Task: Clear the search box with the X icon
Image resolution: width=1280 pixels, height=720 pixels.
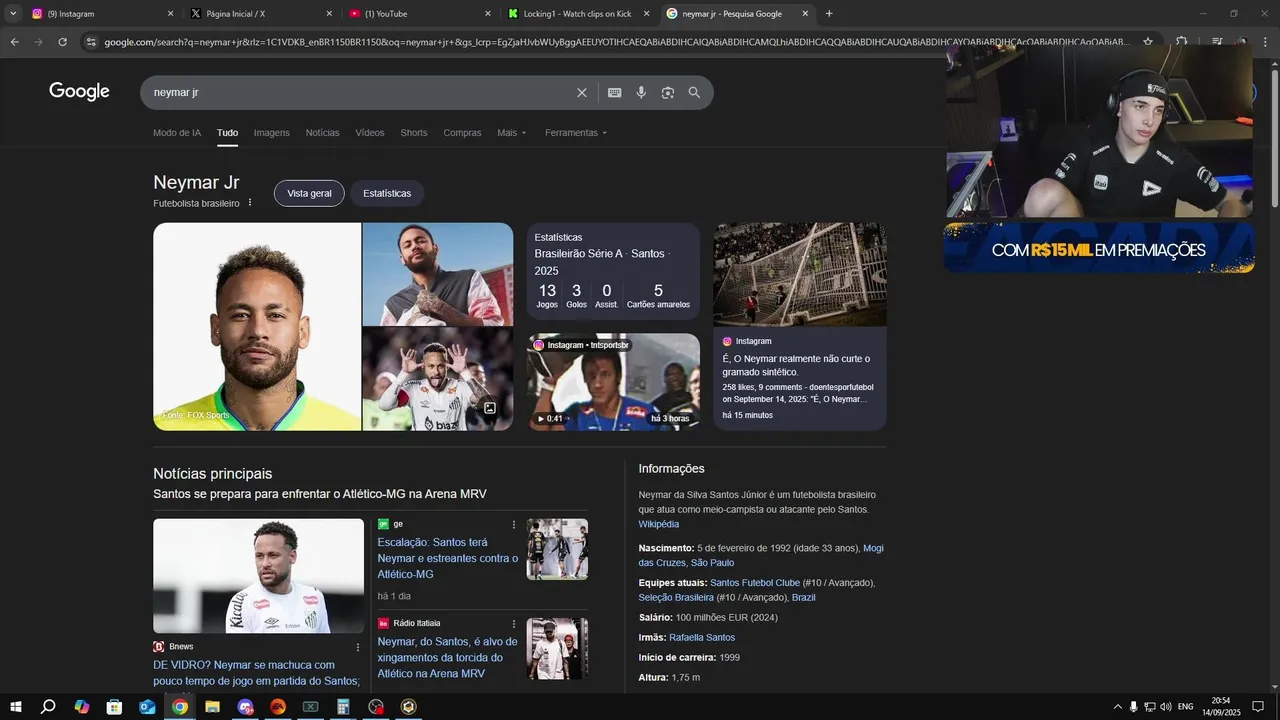Action: click(x=582, y=92)
